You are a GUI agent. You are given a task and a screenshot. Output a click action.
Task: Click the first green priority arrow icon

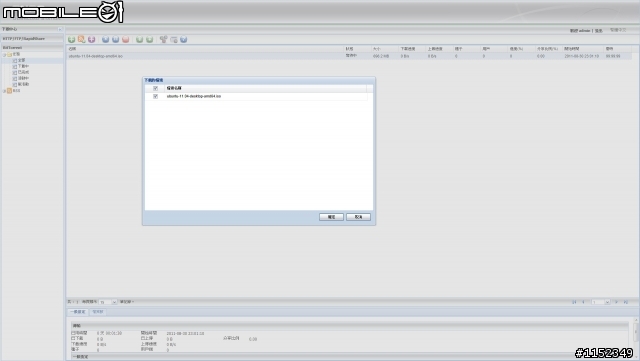(x=140, y=40)
